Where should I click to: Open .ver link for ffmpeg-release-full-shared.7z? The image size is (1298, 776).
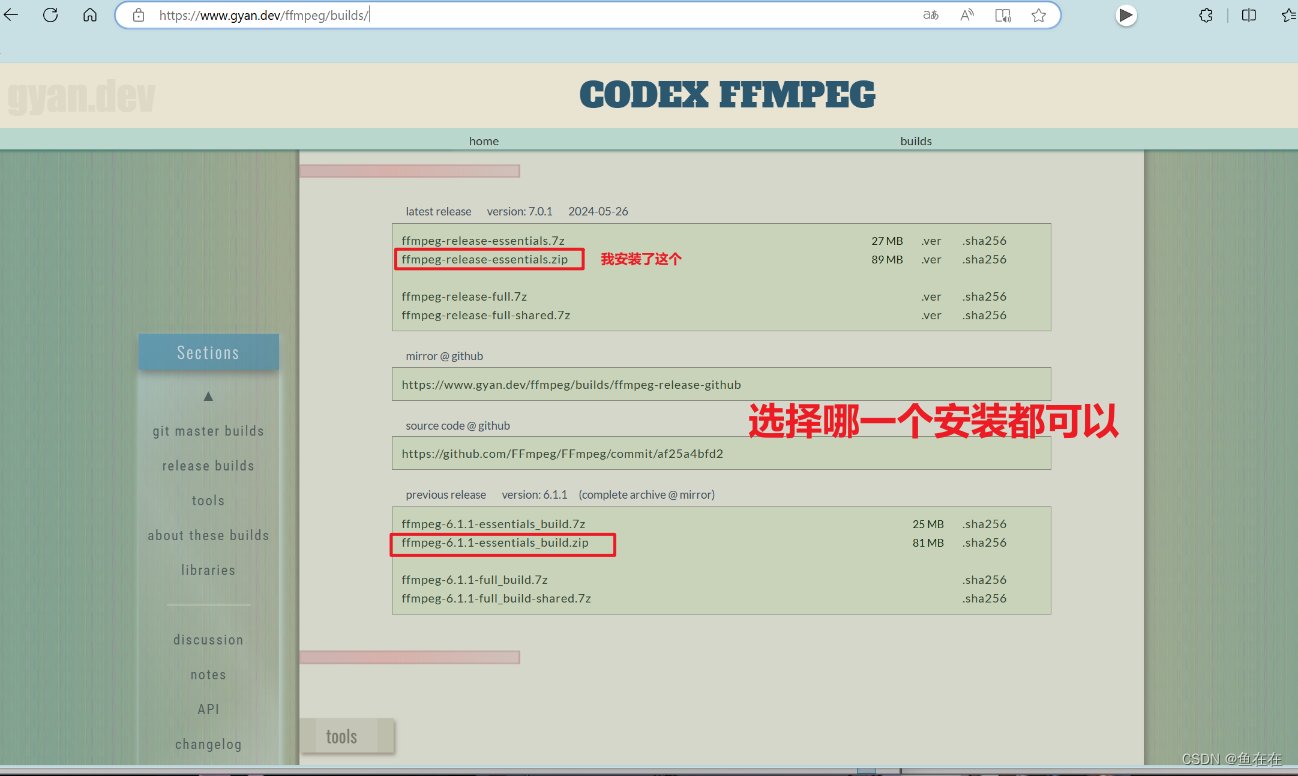(x=931, y=315)
